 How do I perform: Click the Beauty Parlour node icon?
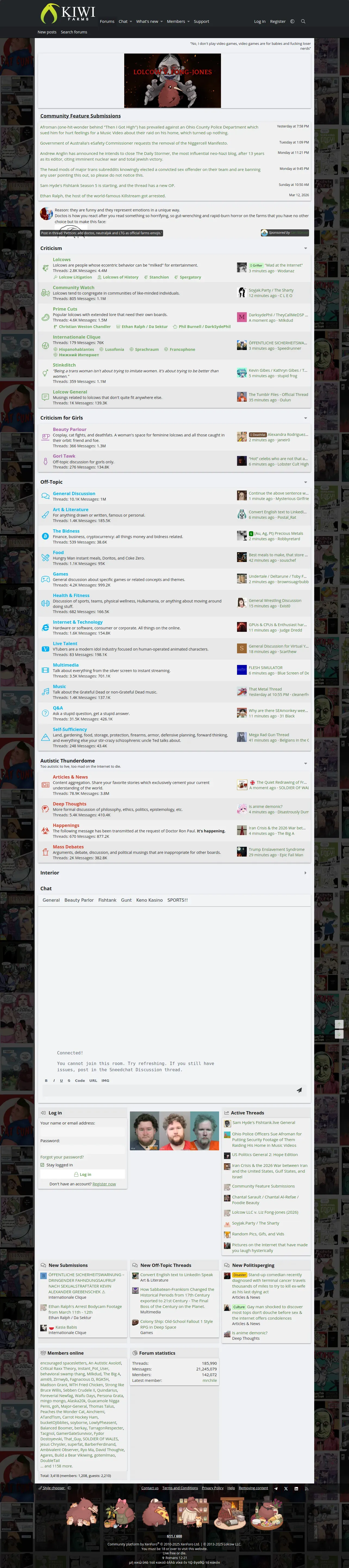pyautogui.click(x=45, y=437)
